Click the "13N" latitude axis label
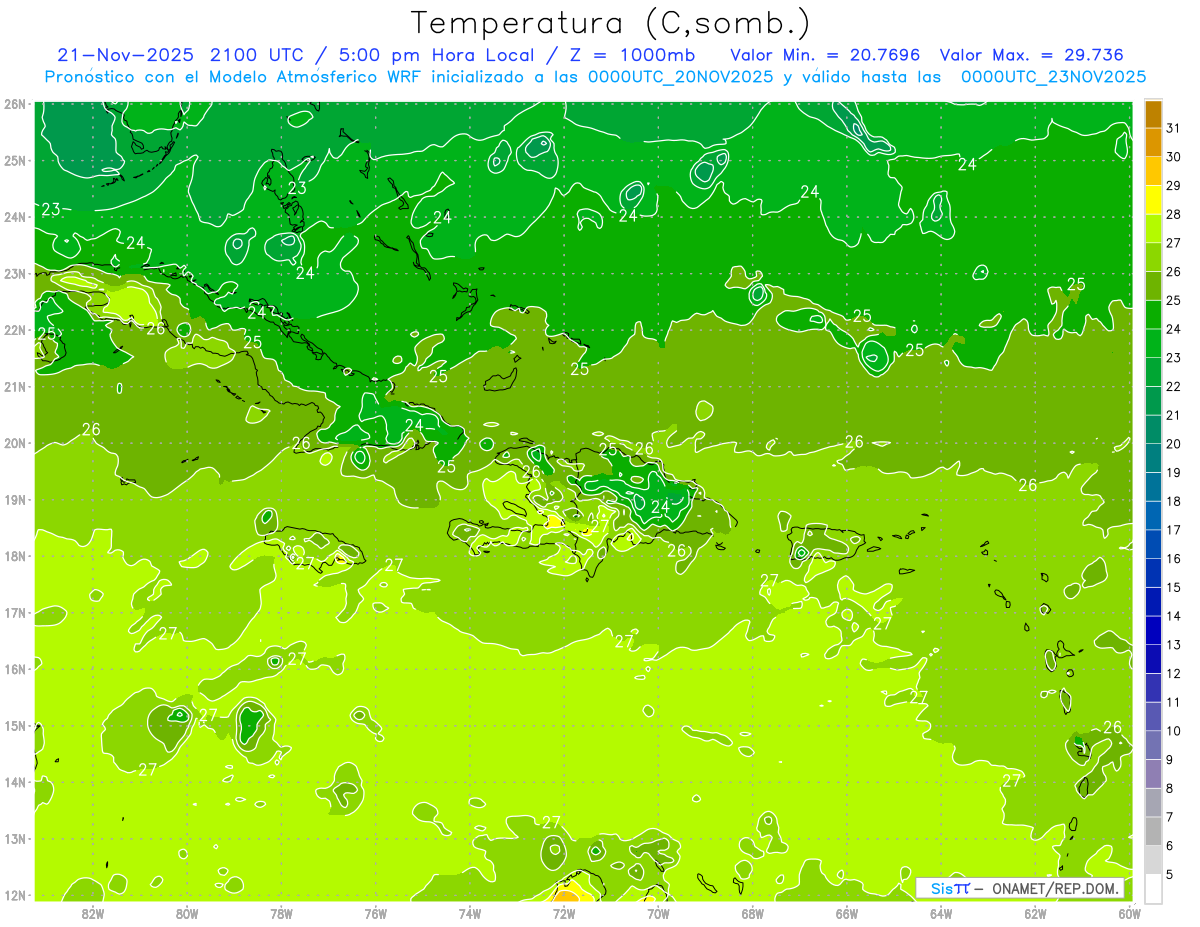Screen dimensions: 1200x927 coord(14,838)
